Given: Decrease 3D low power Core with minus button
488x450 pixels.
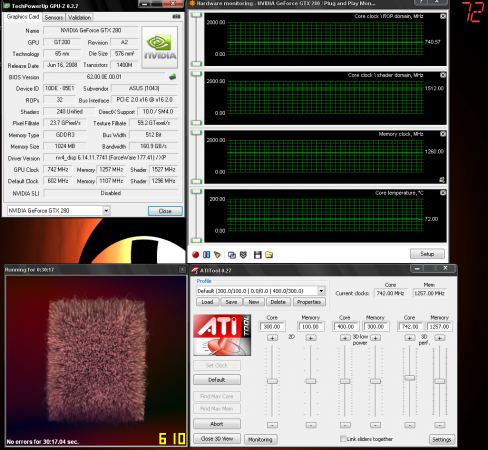Looking at the screenshot, I should coord(345,425).
